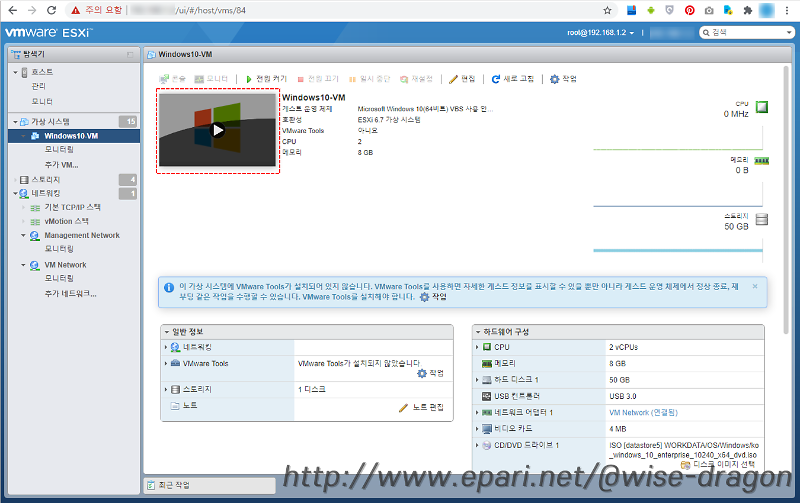Expand 기본 TCP/IP 스택 node
This screenshot has height=503, width=800.
[x=23, y=208]
